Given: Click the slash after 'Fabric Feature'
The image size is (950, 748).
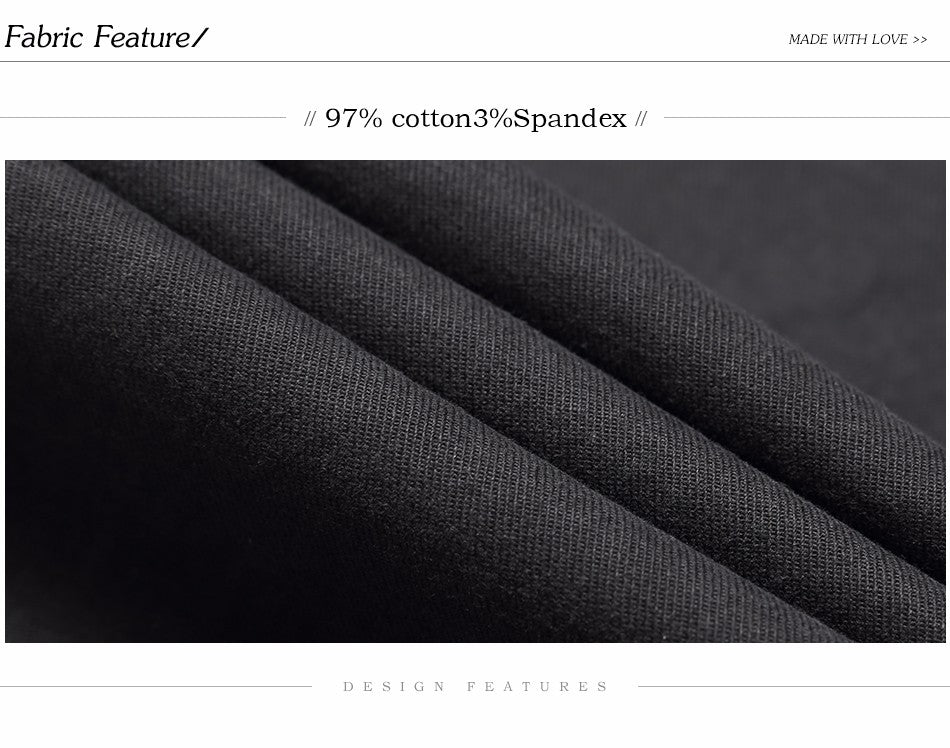Looking at the screenshot, I should click(199, 38).
